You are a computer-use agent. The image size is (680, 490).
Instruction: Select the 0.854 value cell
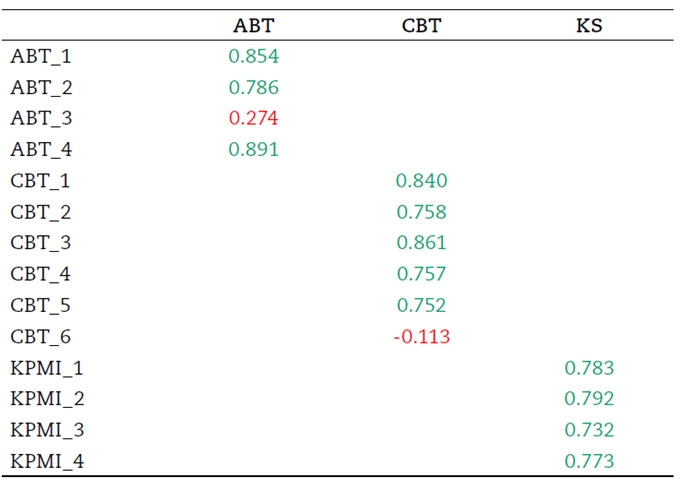coord(253,57)
